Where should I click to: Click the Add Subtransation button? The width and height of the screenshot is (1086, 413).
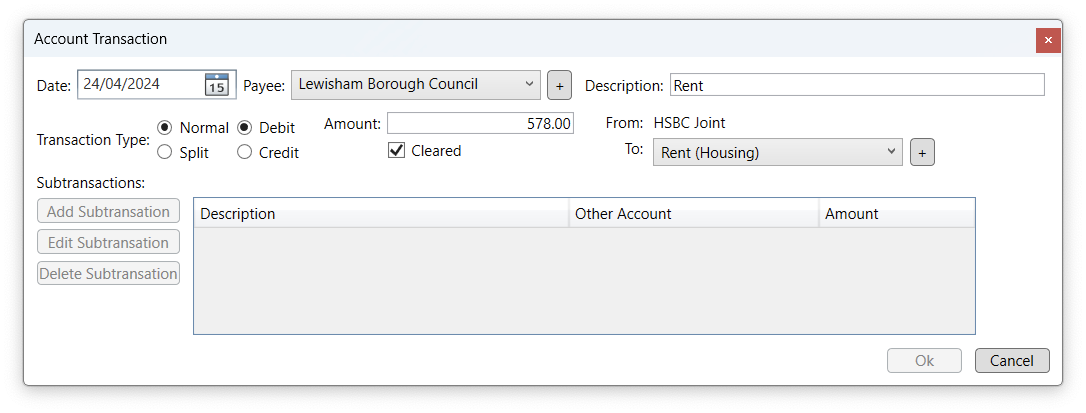click(x=108, y=211)
